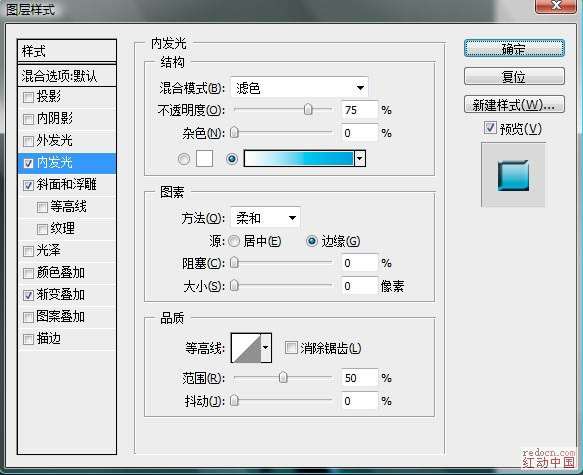
Task: Click the 抖动 jitter value field
Action: click(x=359, y=401)
